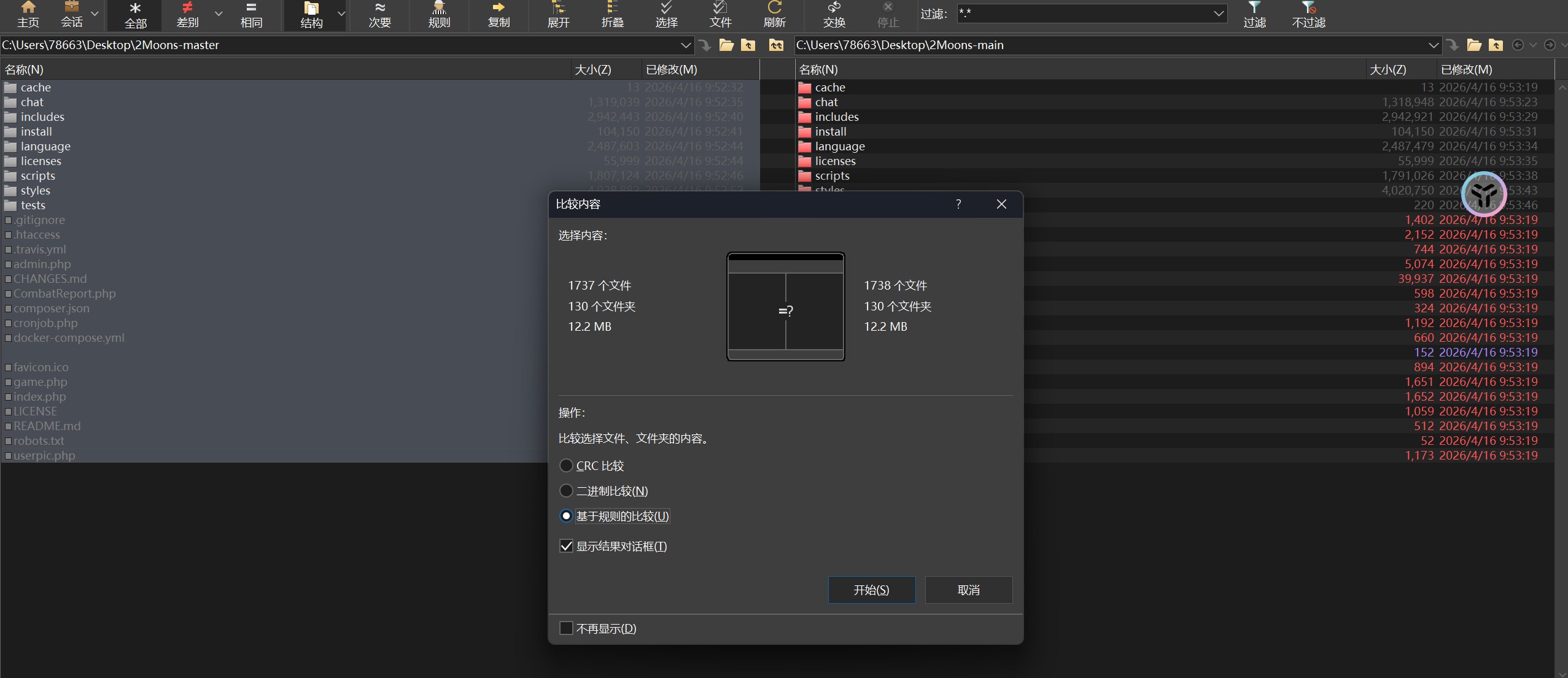The image size is (1568, 678).
Task: Click the back navigation arrow at right
Action: tap(1518, 45)
